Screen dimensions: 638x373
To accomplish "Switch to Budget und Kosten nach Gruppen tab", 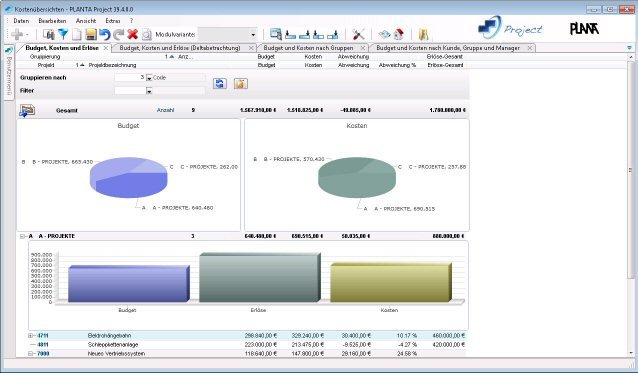I will click(x=308, y=48).
